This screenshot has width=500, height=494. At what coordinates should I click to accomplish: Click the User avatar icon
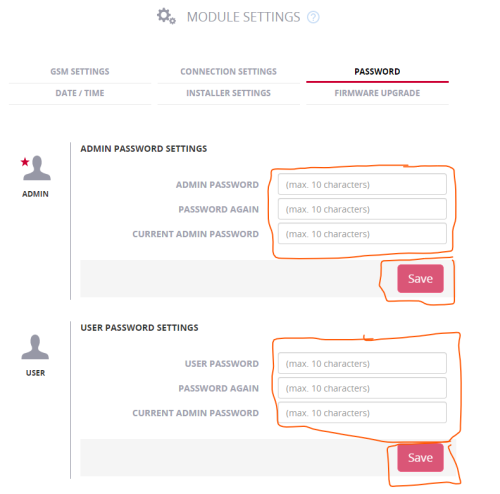pos(35,347)
